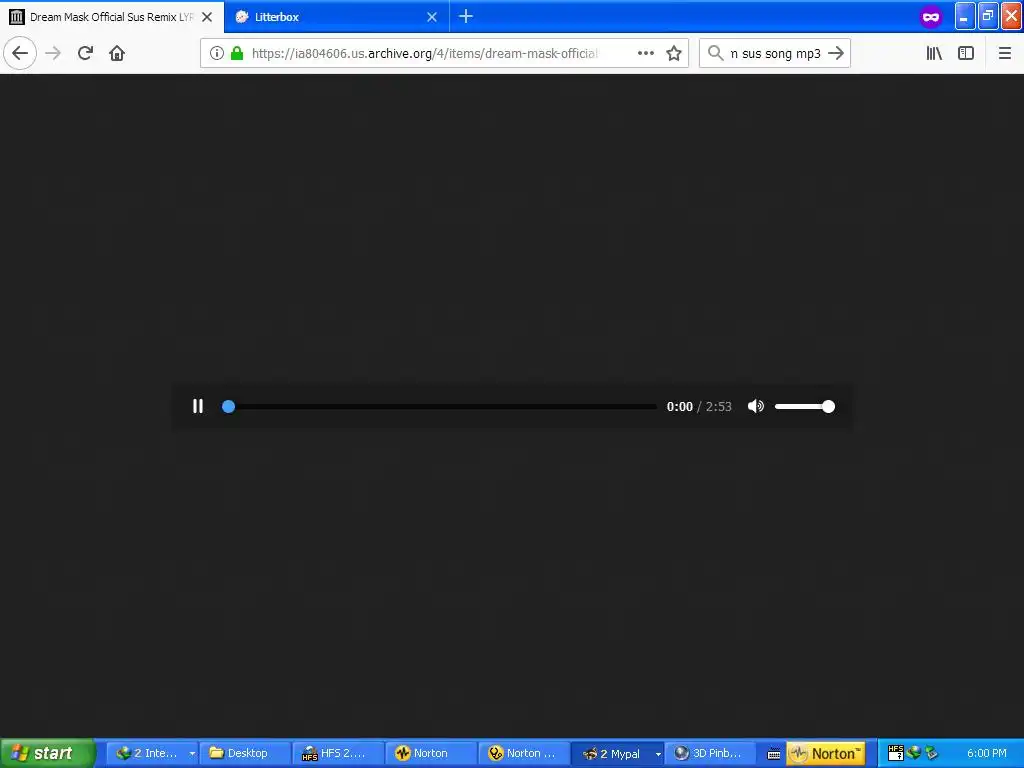The image size is (1024, 768).
Task: Expand the Internet Explorer taskbar group arrow
Action: click(x=192, y=753)
